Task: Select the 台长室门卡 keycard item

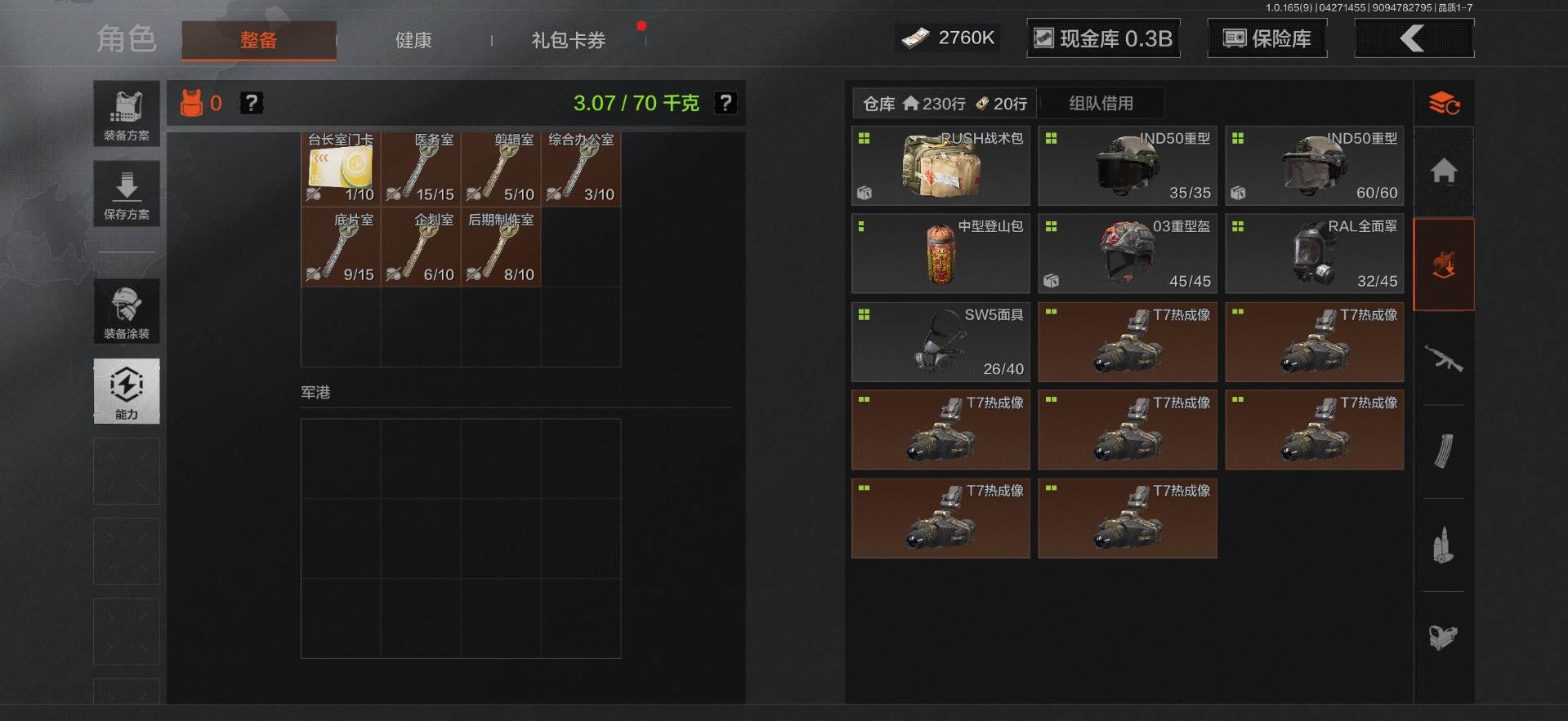Action: click(341, 167)
